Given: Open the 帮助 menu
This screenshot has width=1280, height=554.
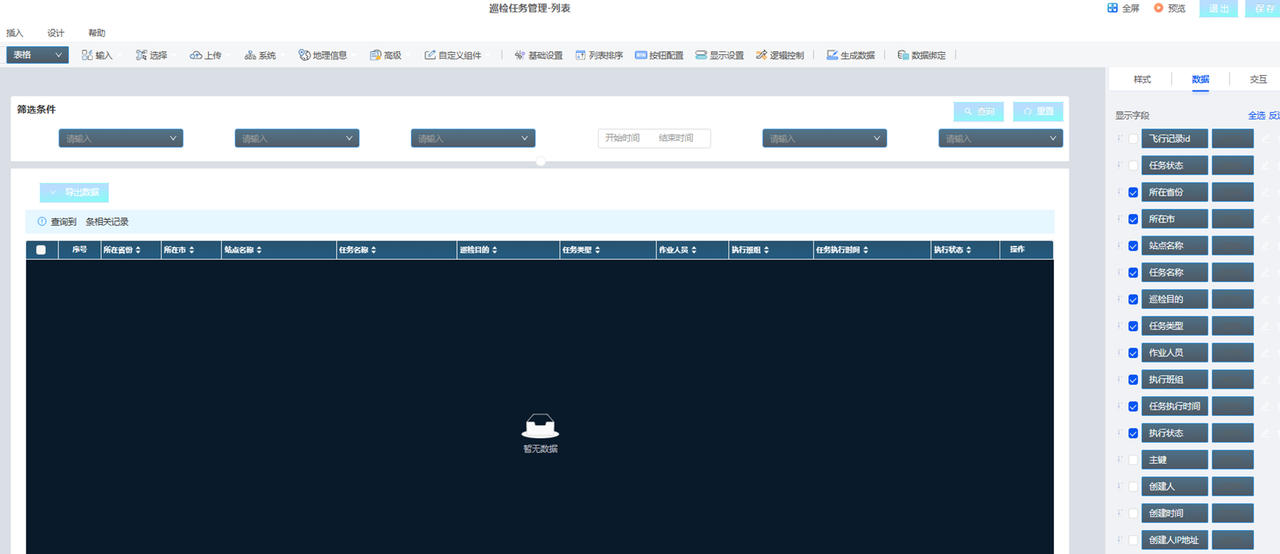Looking at the screenshot, I should pos(97,33).
